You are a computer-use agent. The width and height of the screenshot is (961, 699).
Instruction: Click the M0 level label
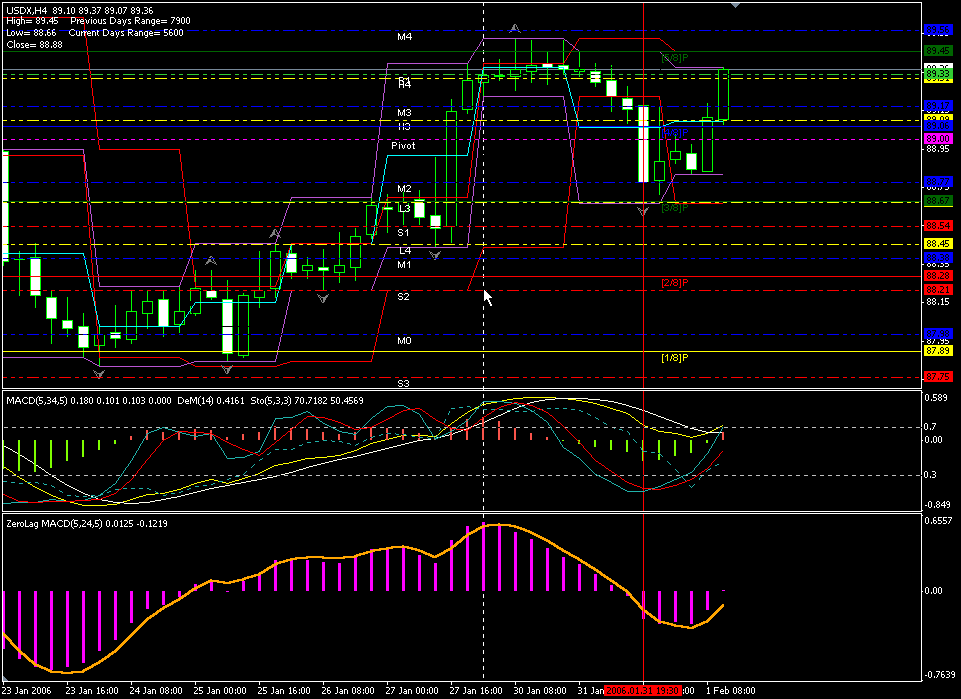403,341
